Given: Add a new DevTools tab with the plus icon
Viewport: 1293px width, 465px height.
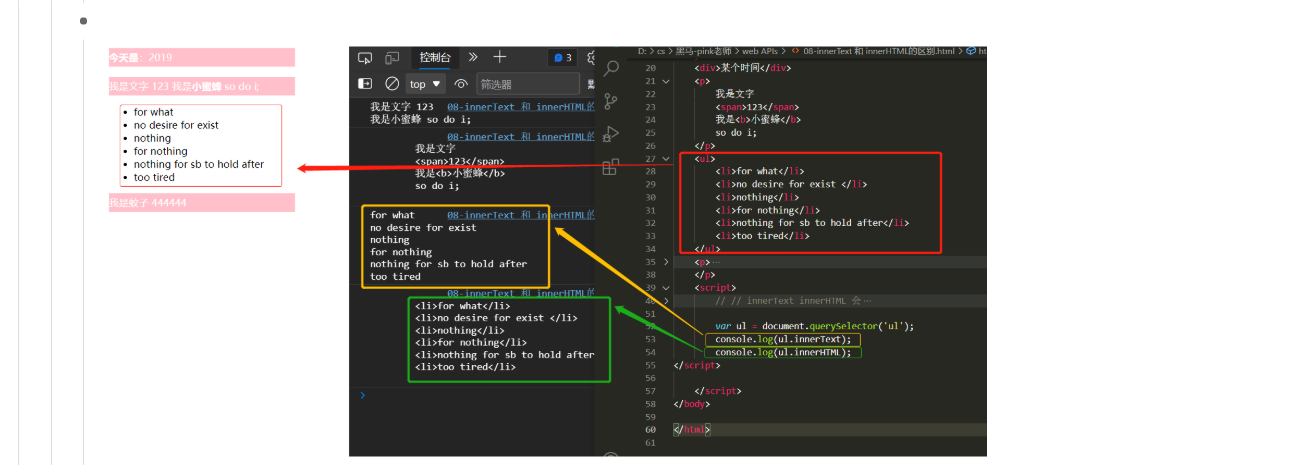Looking at the screenshot, I should coord(500,57).
